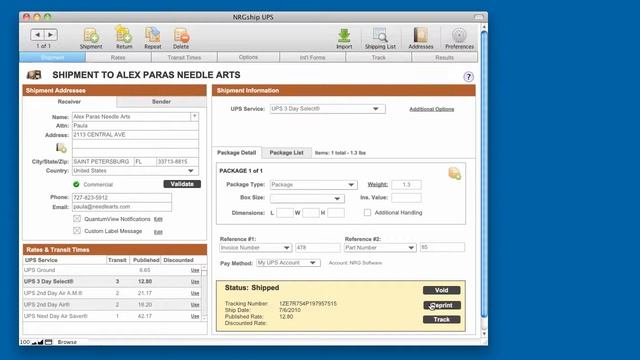Image resolution: width=640 pixels, height=360 pixels.
Task: Click the Validate address button
Action: [182, 184]
